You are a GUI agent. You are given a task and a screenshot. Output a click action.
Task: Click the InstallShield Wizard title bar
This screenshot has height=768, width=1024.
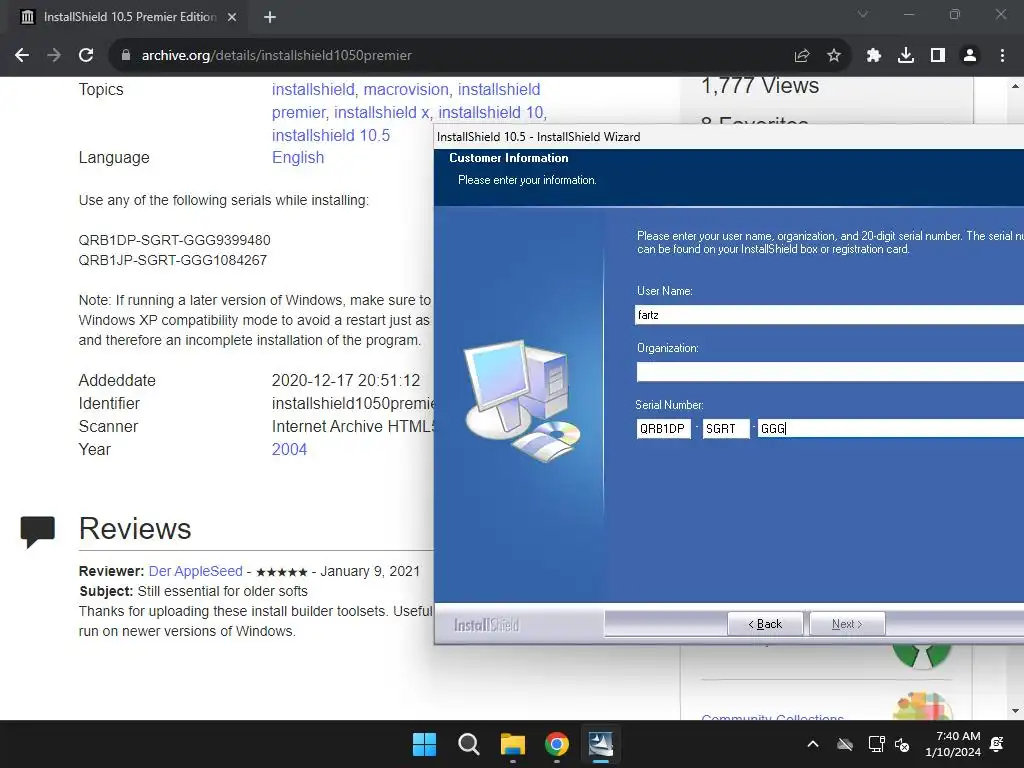tap(729, 136)
